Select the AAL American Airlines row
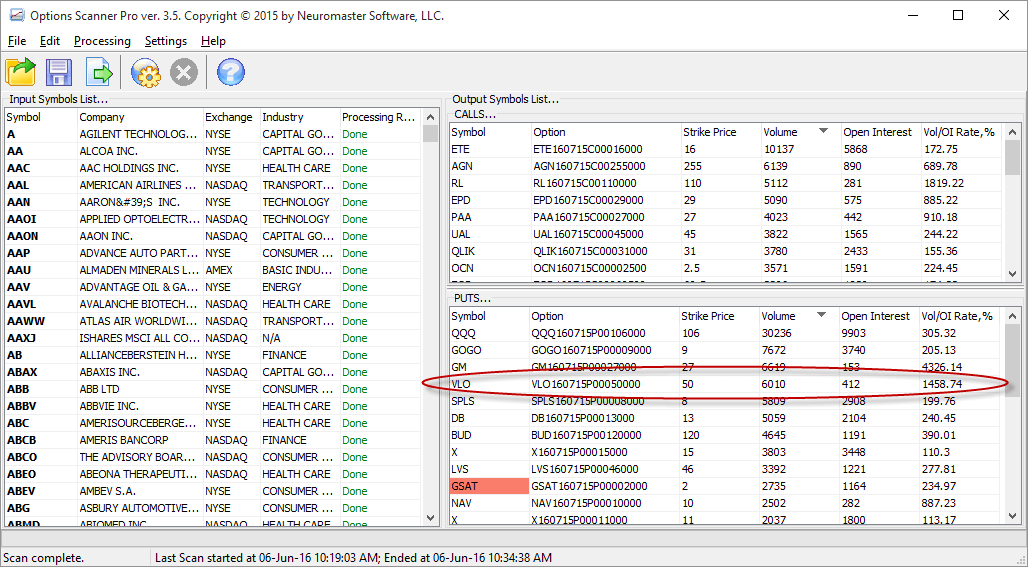This screenshot has width=1028, height=567. click(212, 186)
